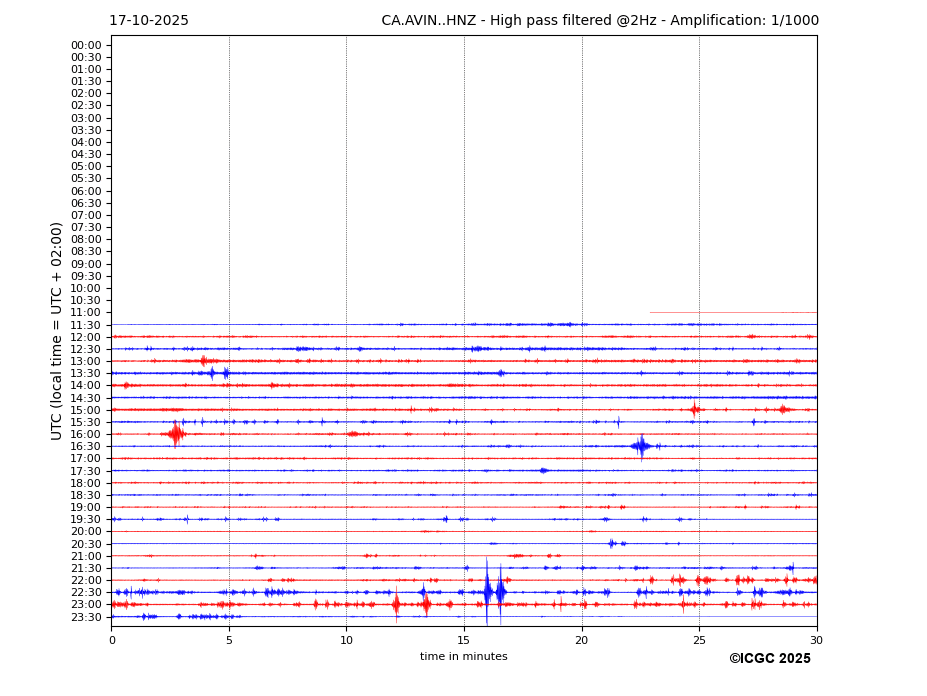Click the 06:00 row label

86,191
